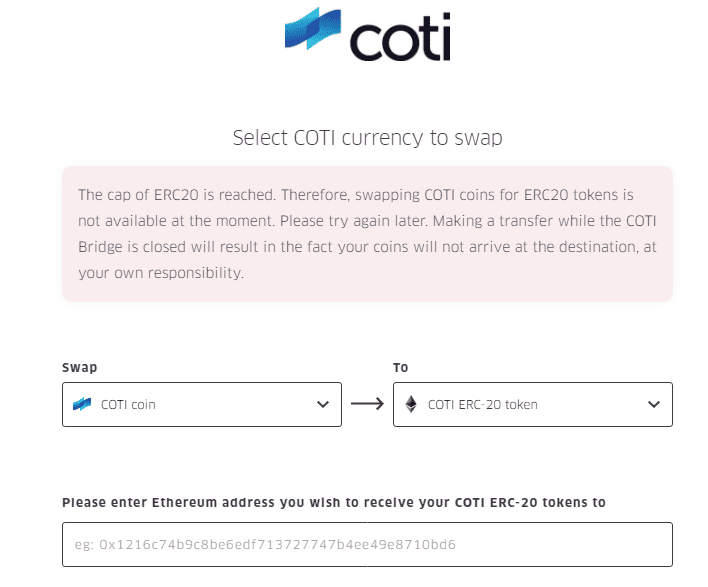
Task: Select the 'COTI ERC-20 token' text label
Action: pyautogui.click(x=483, y=405)
